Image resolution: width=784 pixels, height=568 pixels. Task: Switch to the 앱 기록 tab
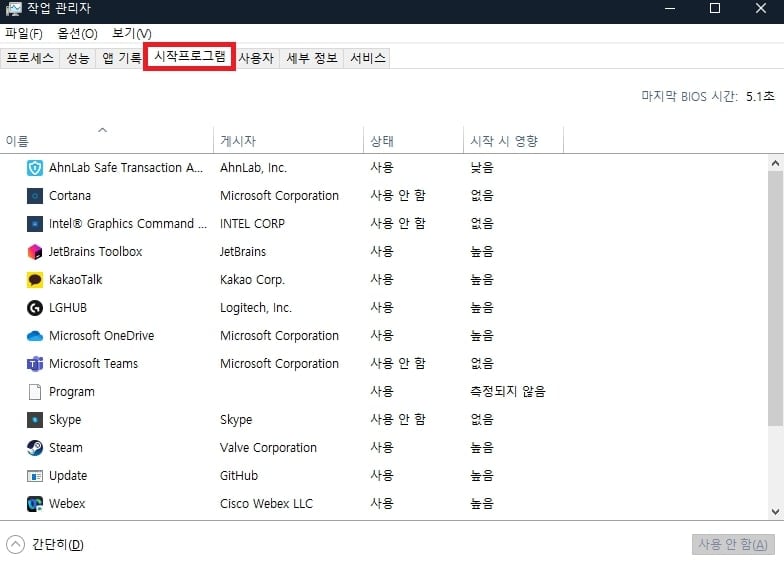click(x=122, y=58)
